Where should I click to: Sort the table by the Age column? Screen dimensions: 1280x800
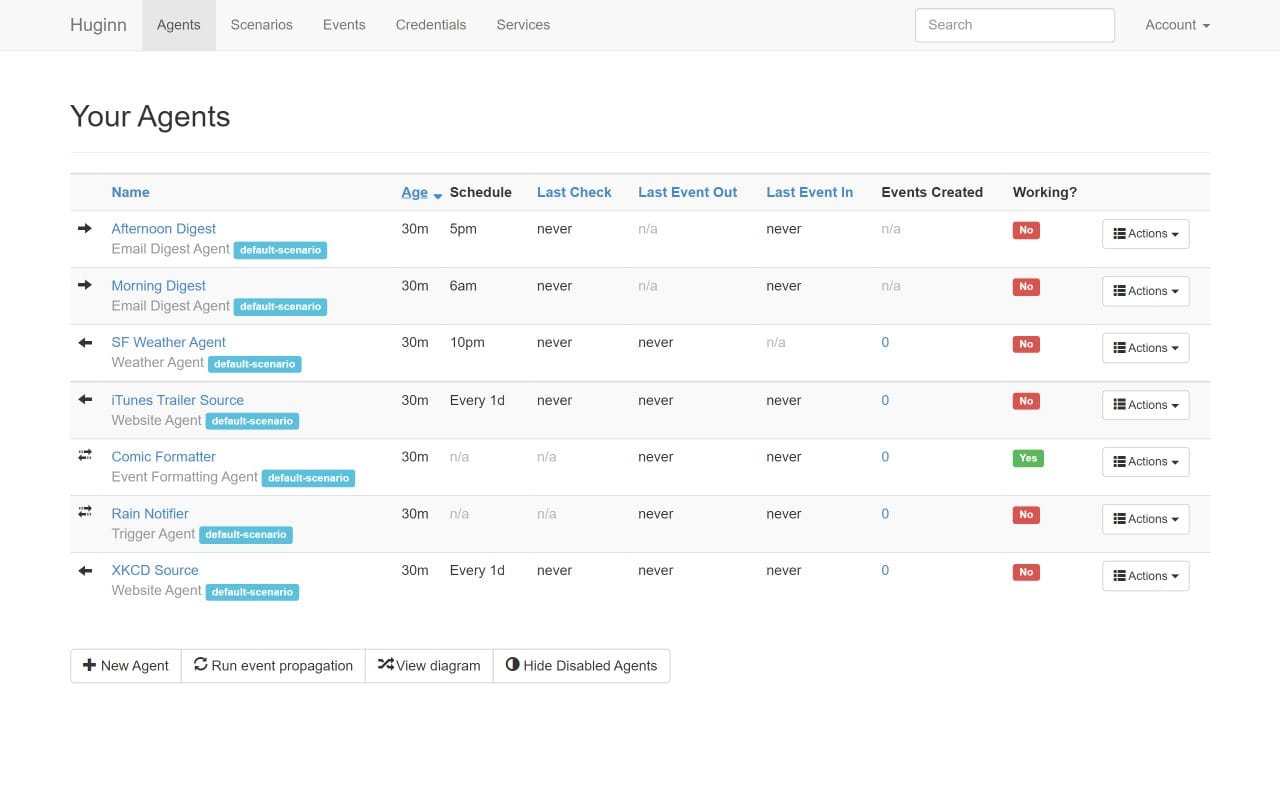(413, 192)
